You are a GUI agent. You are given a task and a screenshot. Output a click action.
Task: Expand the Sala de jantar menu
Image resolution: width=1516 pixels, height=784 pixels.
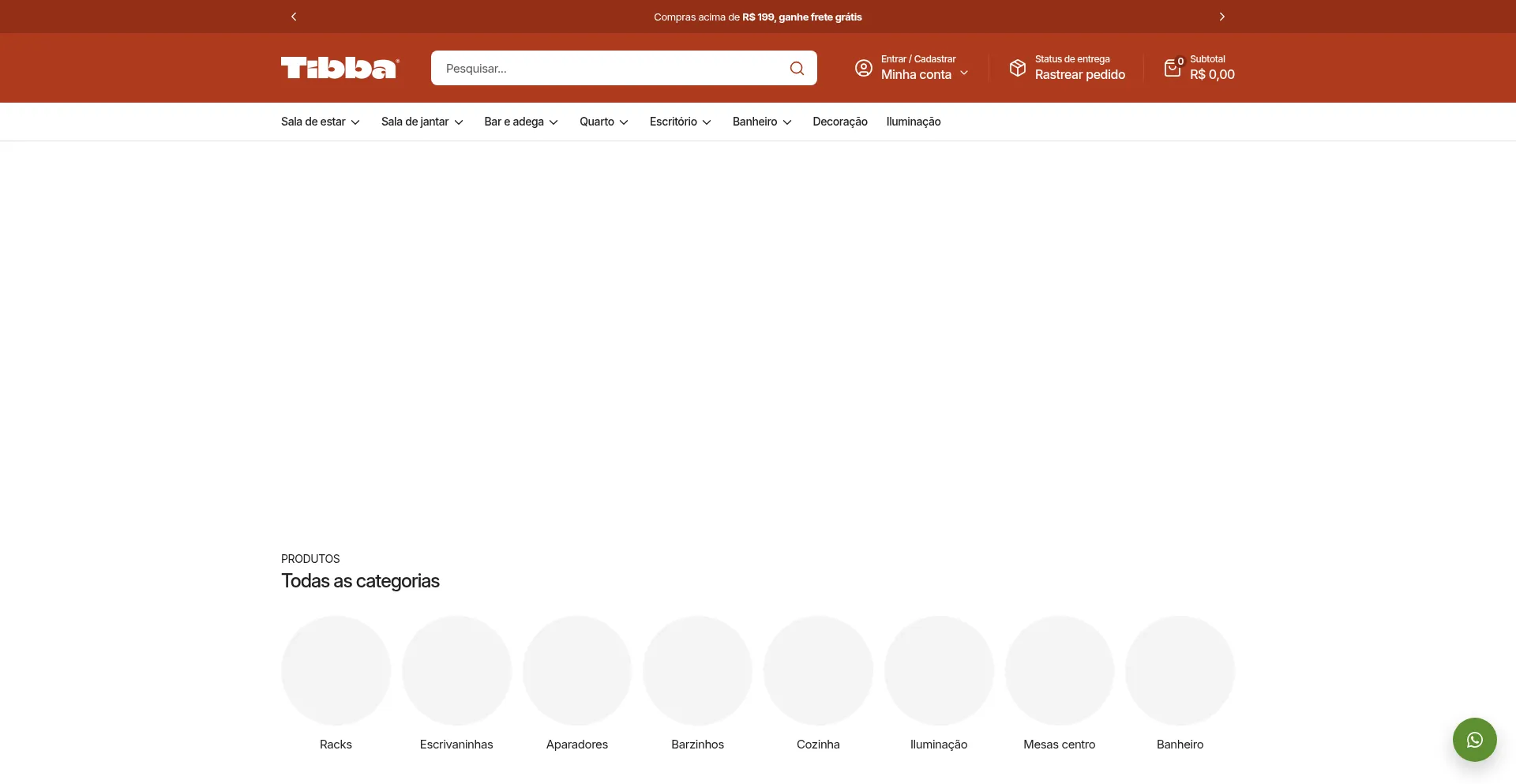coord(422,122)
